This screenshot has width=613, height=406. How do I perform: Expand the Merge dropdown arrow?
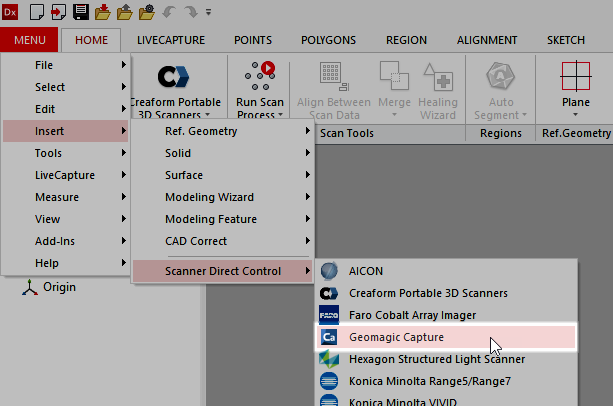click(394, 115)
